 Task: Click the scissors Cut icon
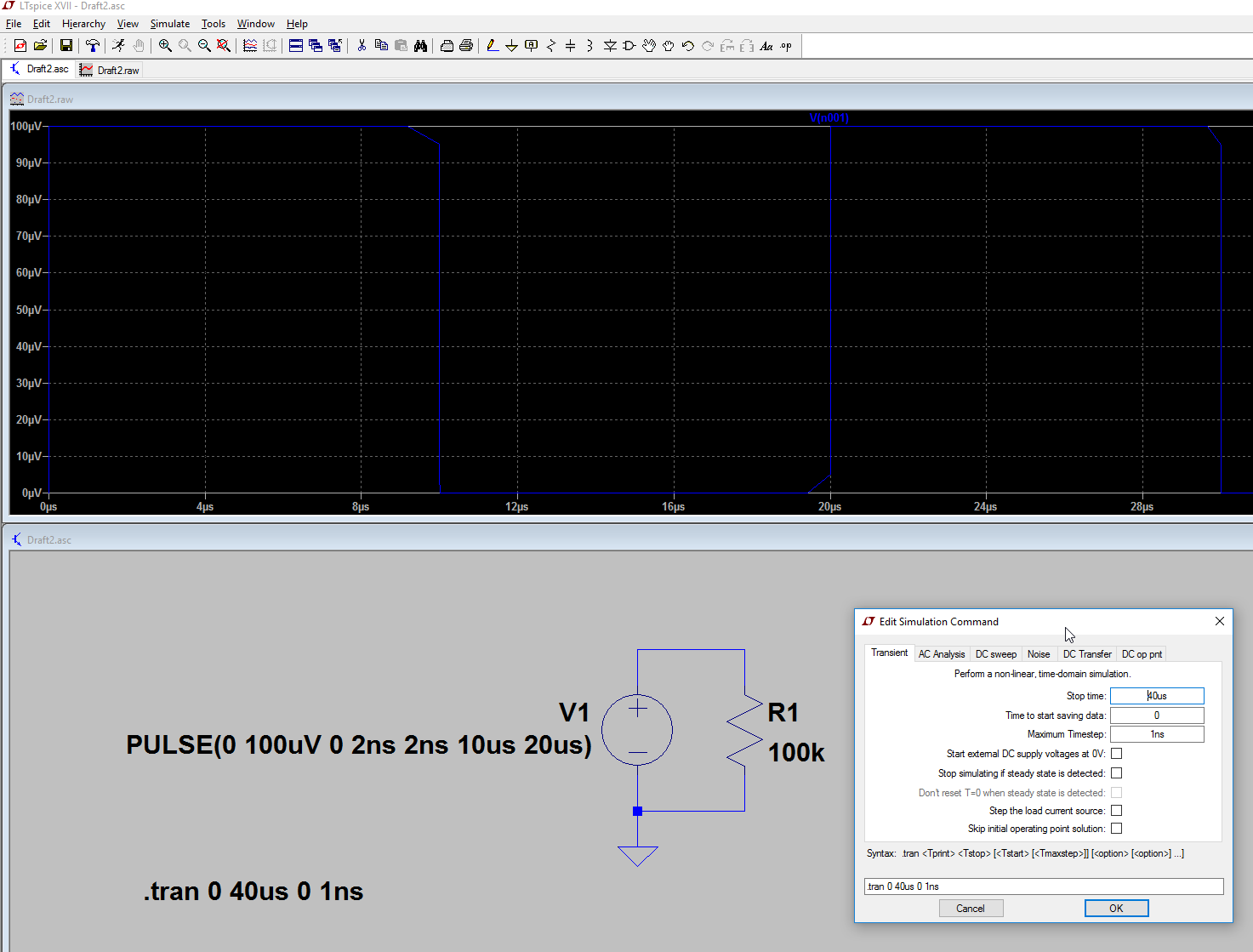(362, 46)
